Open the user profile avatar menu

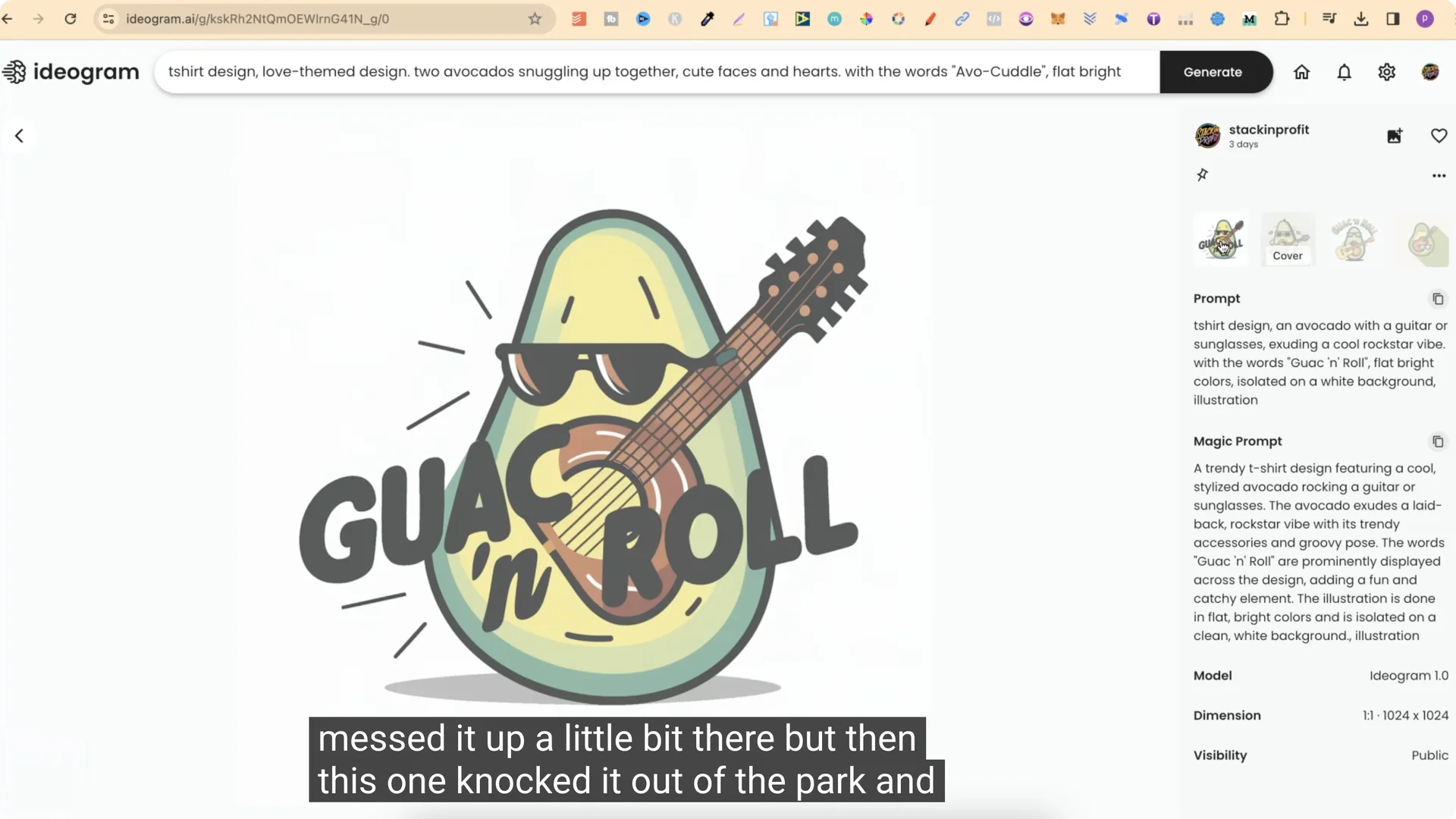[1430, 72]
